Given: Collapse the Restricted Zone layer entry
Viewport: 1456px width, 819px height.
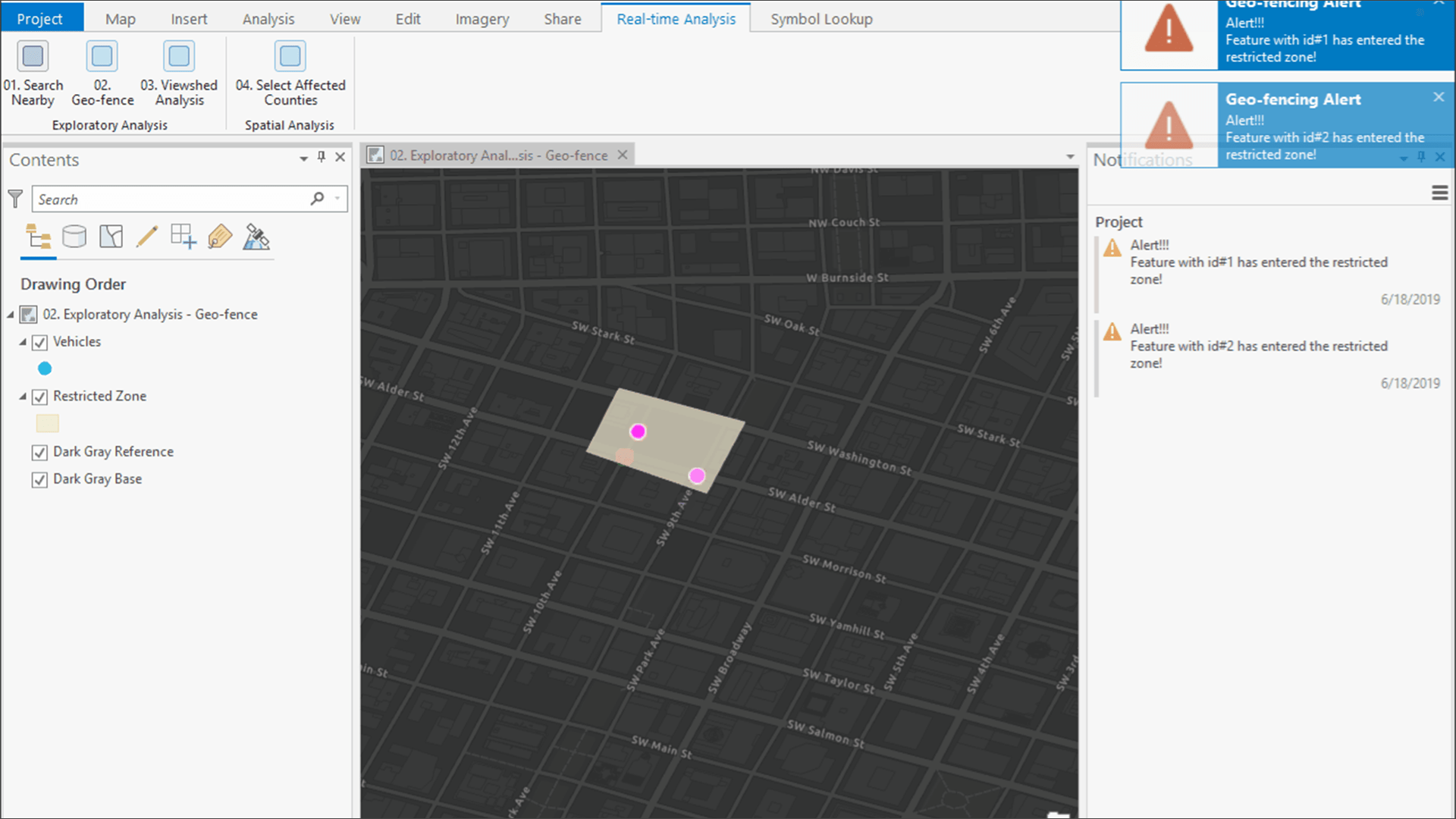Looking at the screenshot, I should 23,397.
